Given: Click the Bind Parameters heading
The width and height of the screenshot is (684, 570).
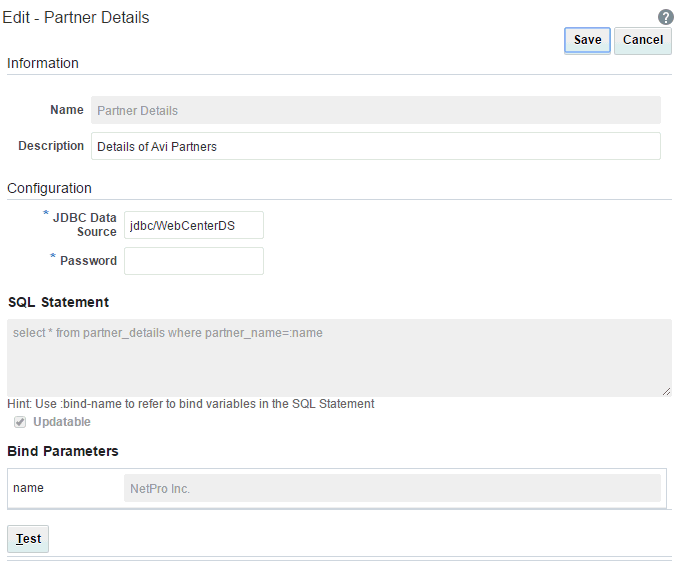Looking at the screenshot, I should (x=63, y=451).
